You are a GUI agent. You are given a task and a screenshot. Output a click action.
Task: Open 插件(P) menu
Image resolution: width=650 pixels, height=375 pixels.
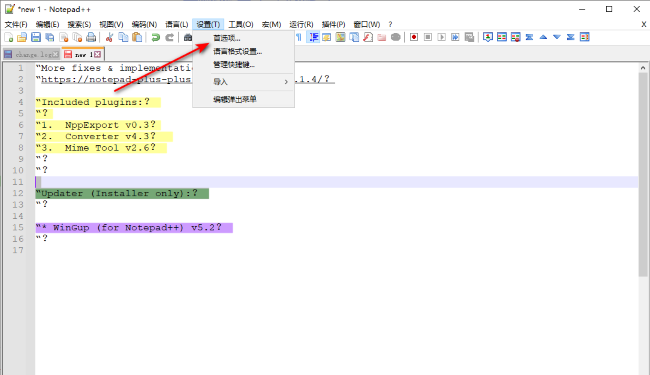click(333, 24)
